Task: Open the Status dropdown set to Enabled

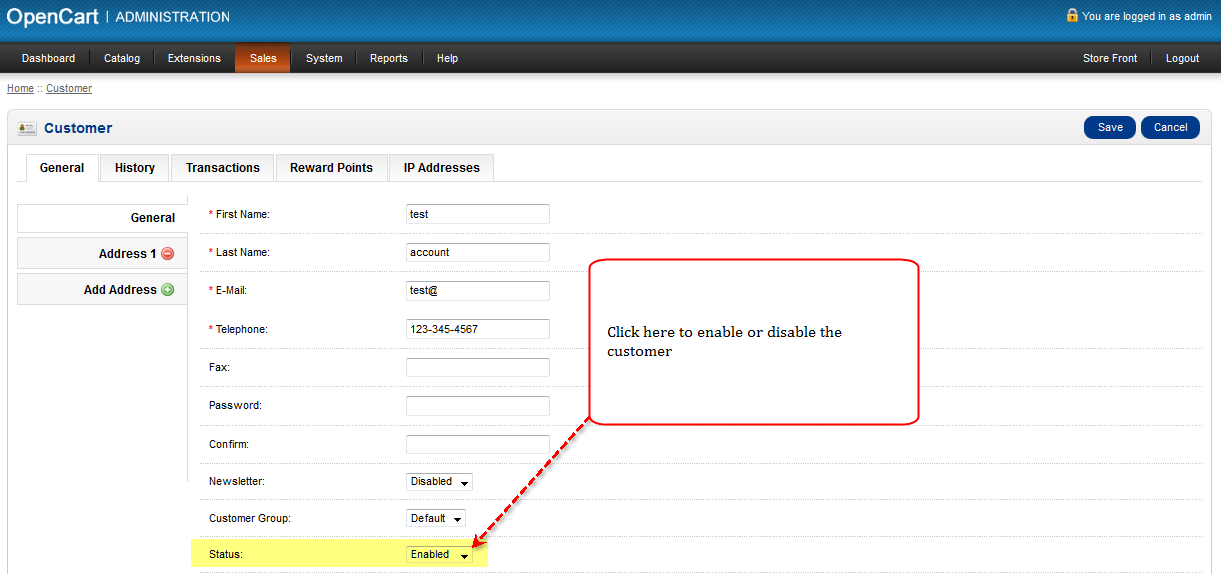Action: [x=439, y=555]
